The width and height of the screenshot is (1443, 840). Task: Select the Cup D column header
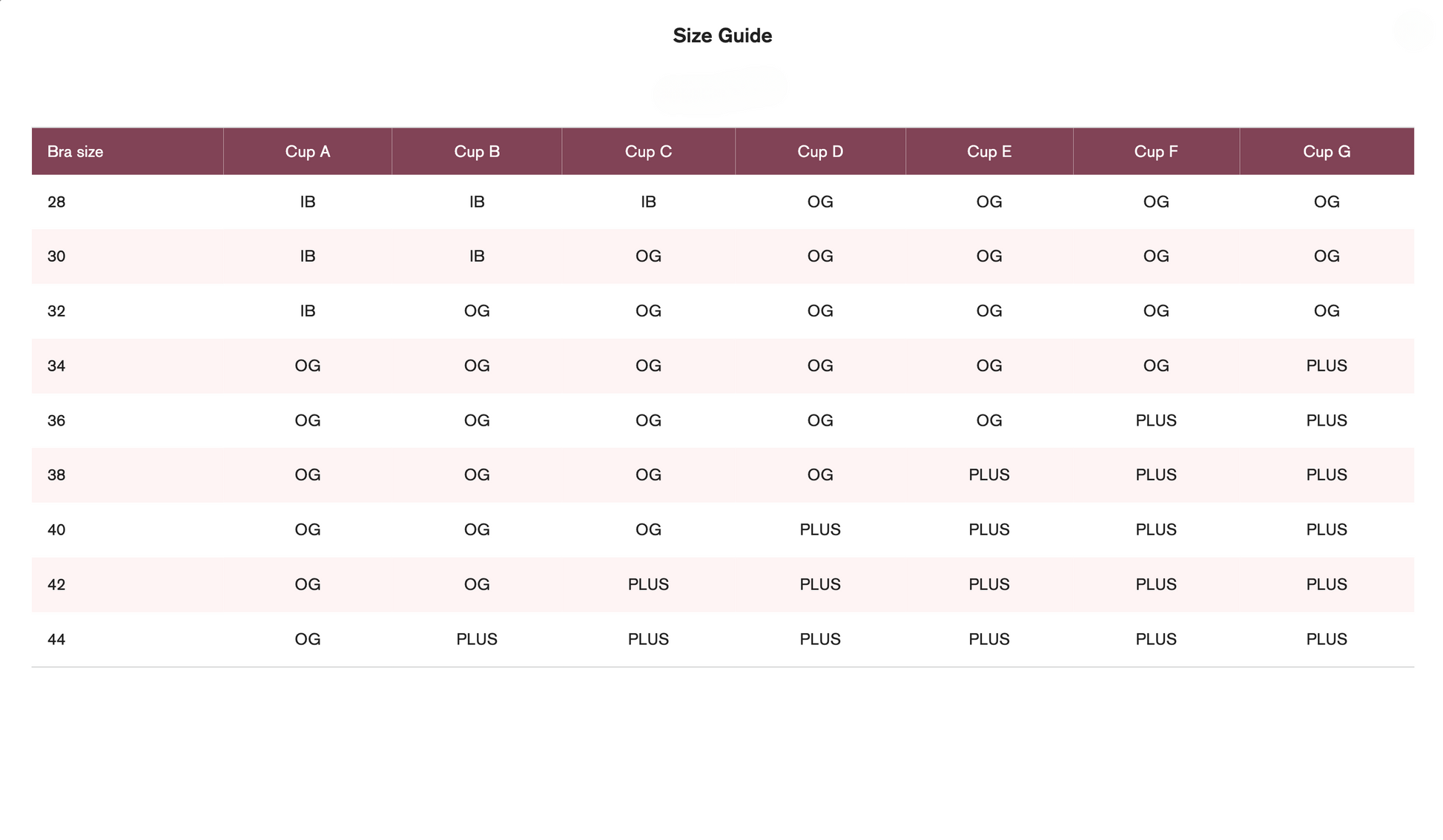820,151
